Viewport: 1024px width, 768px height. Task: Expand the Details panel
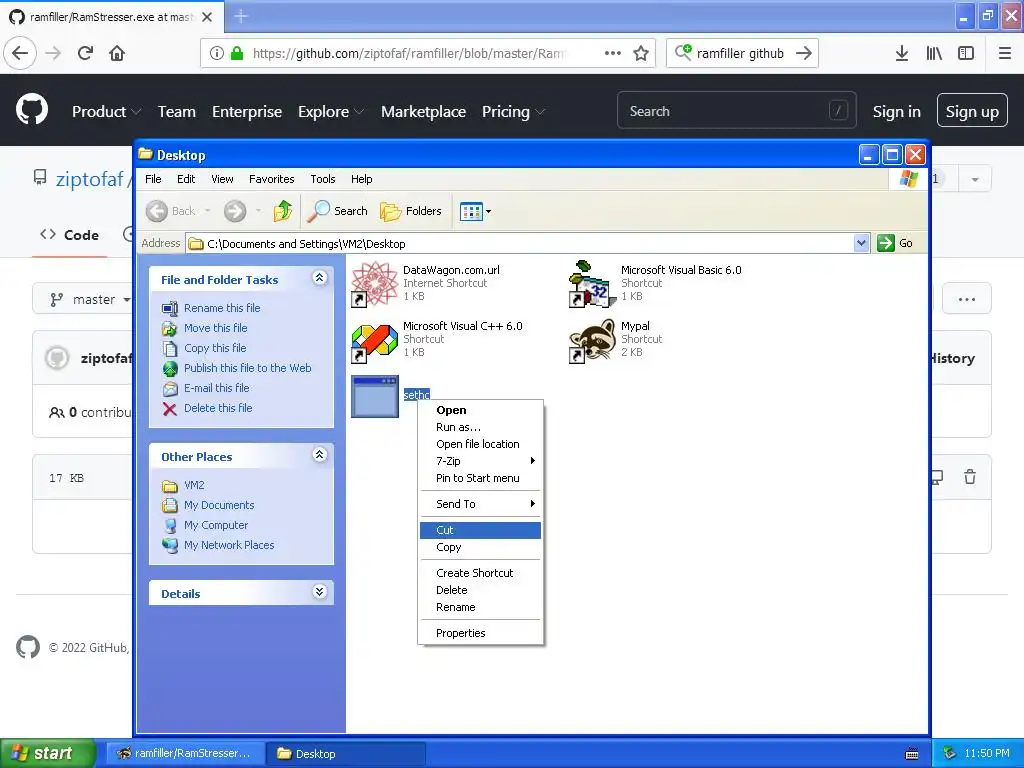[x=319, y=592]
